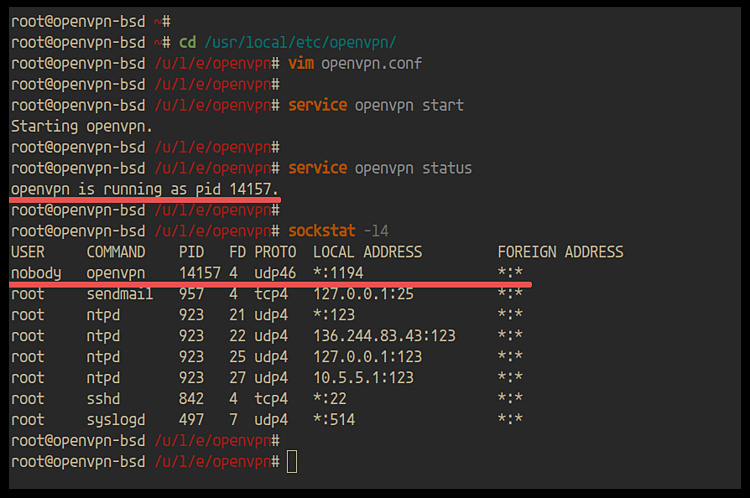750x498 pixels.
Task: Click the FOREIGN ADDRESS column header
Action: (x=560, y=252)
